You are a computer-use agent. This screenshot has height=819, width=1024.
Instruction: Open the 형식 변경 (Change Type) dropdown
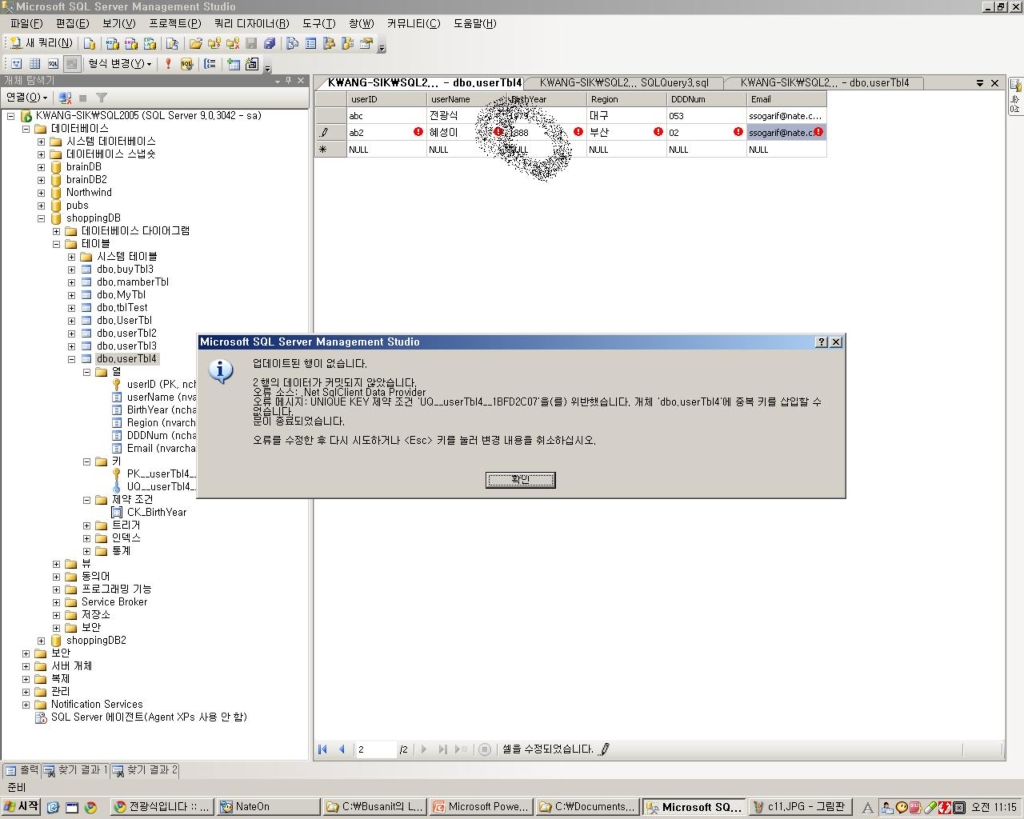120,64
